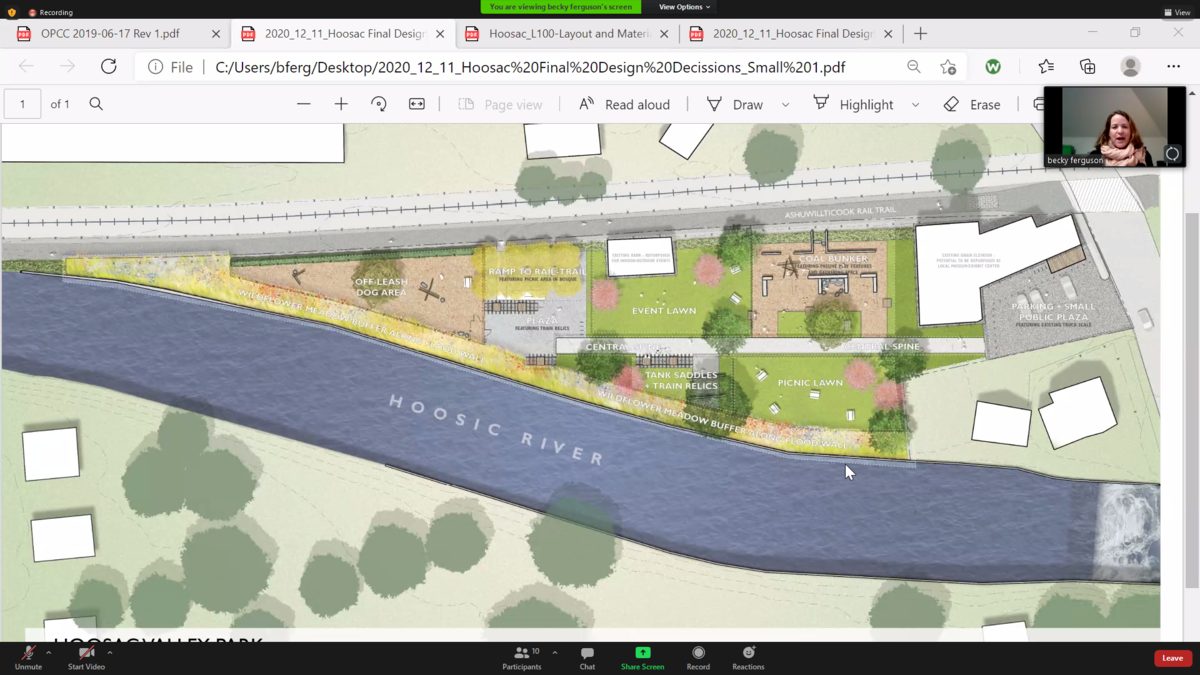Toggle Read aloud for the PDF
1200x675 pixels.
624,104
